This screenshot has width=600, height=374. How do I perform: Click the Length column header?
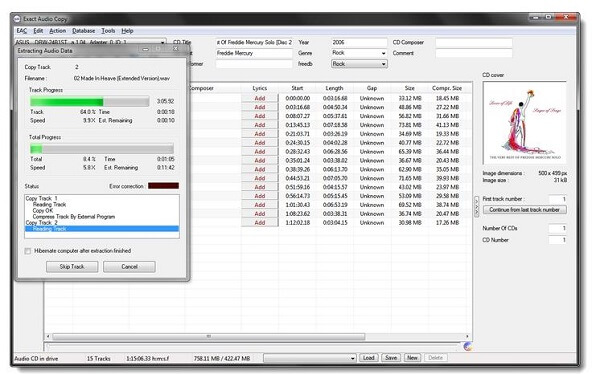(x=334, y=88)
